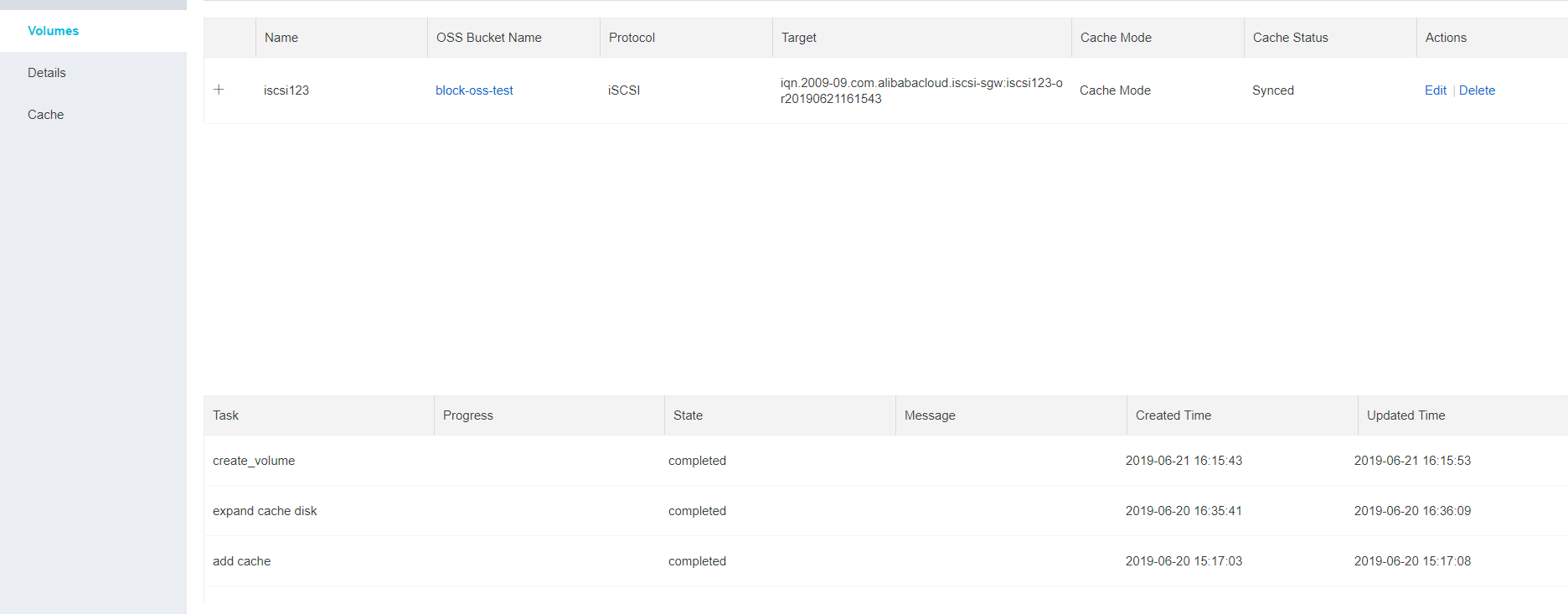Image resolution: width=1568 pixels, height=614 pixels.
Task: Click updated time 2019-06-21 16:15:53
Action: coord(1412,461)
